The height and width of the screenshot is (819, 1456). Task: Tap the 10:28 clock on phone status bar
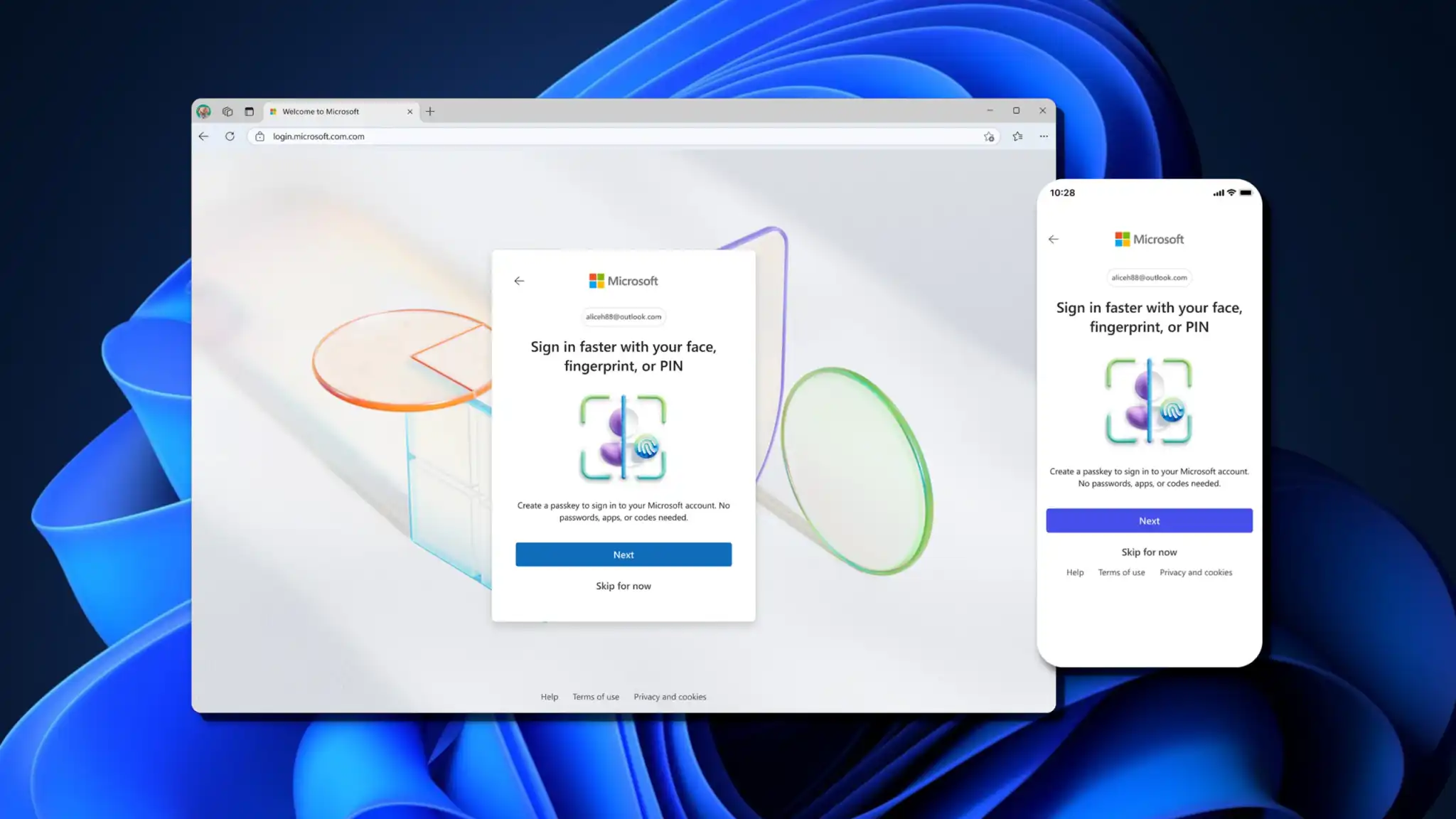[1062, 193]
